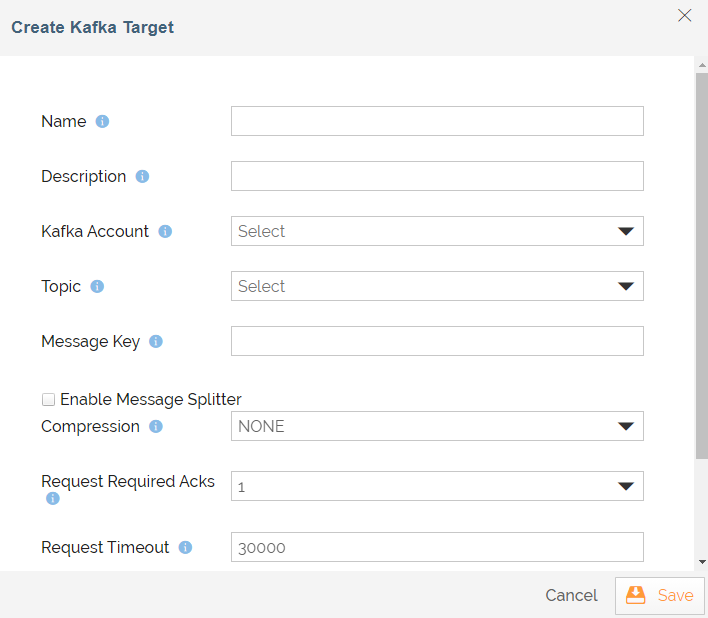Viewport: 708px width, 618px height.
Task: Click the Request Required Acks info icon
Action: click(x=53, y=498)
